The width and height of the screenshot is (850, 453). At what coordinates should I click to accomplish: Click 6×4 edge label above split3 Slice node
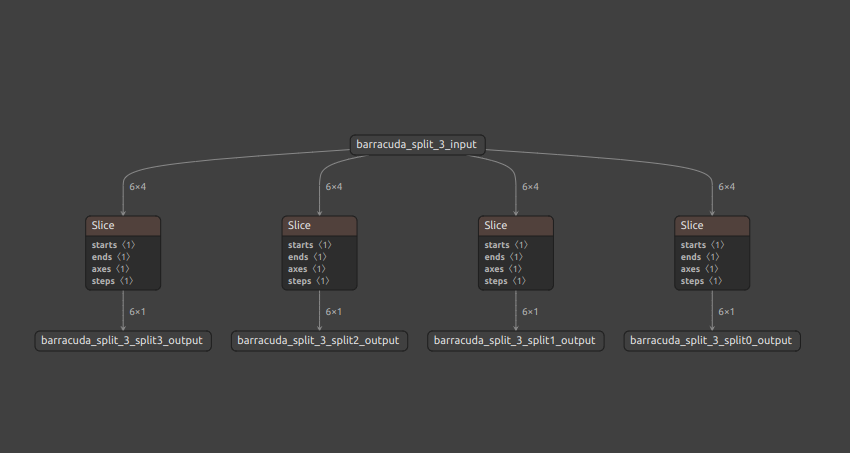click(x=138, y=187)
